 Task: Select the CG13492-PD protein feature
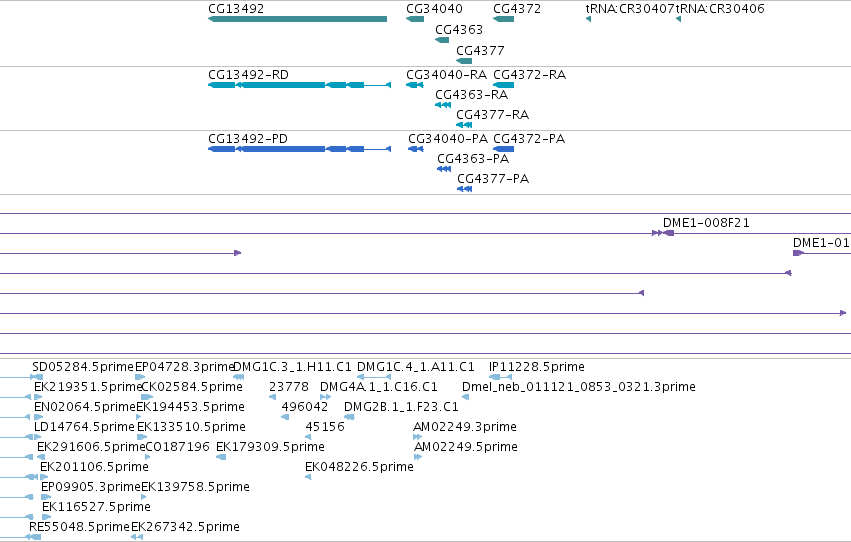pyautogui.click(x=300, y=149)
